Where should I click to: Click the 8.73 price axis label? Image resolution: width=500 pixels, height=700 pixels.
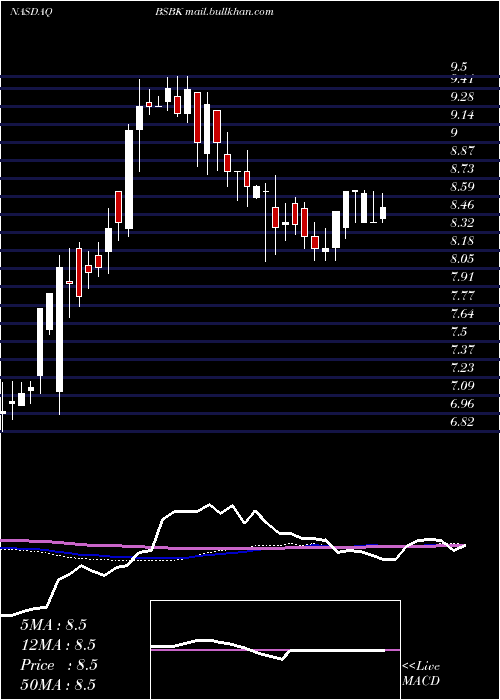462,169
